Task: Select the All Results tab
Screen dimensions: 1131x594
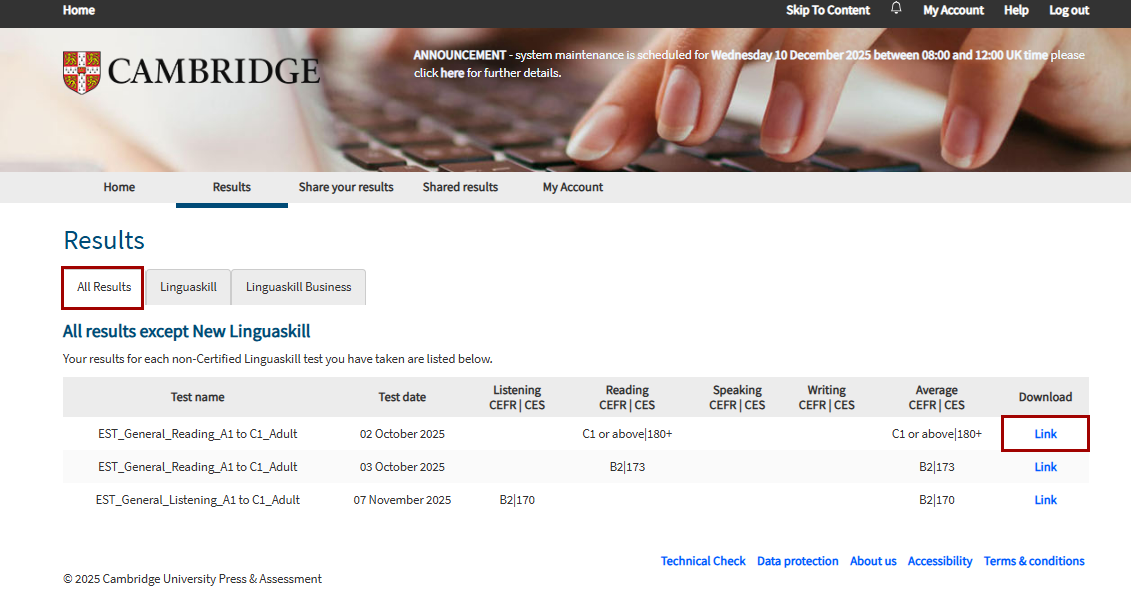Action: (104, 287)
